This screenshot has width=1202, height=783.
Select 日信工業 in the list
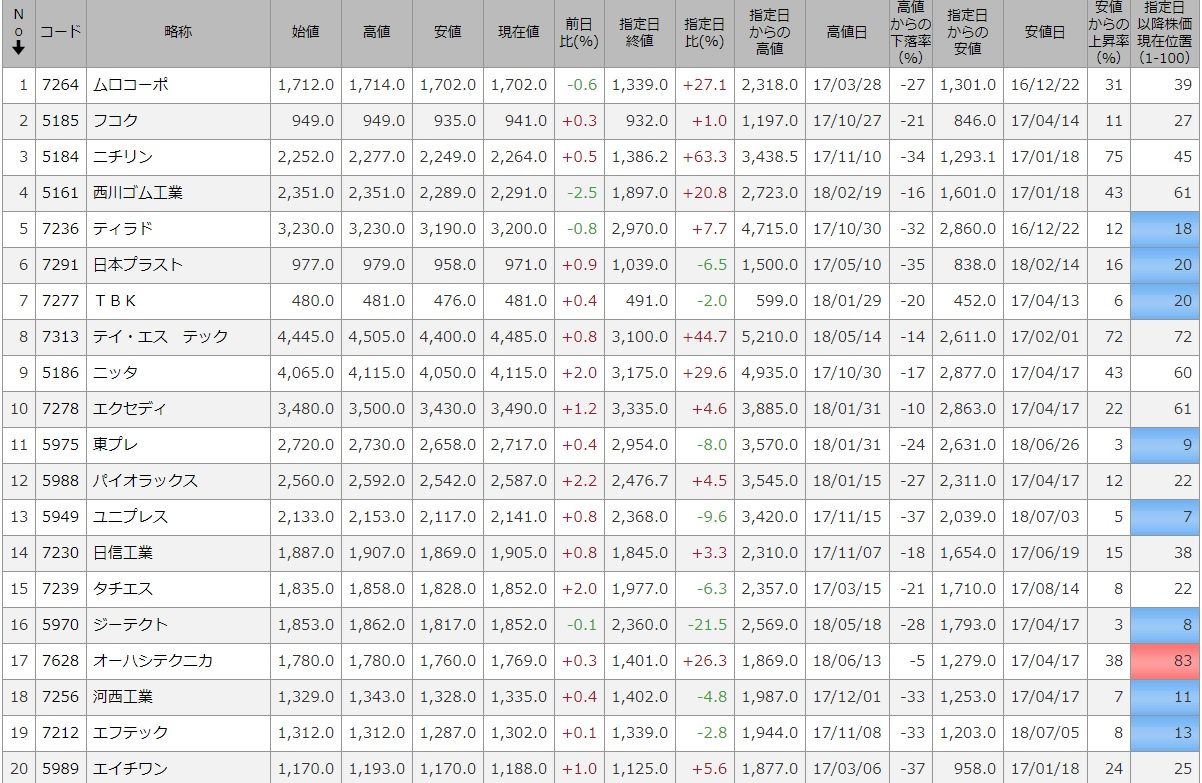coord(122,553)
